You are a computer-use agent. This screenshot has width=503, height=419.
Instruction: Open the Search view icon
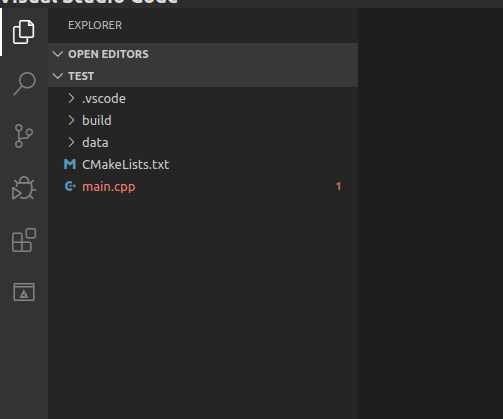pyautogui.click(x=24, y=84)
